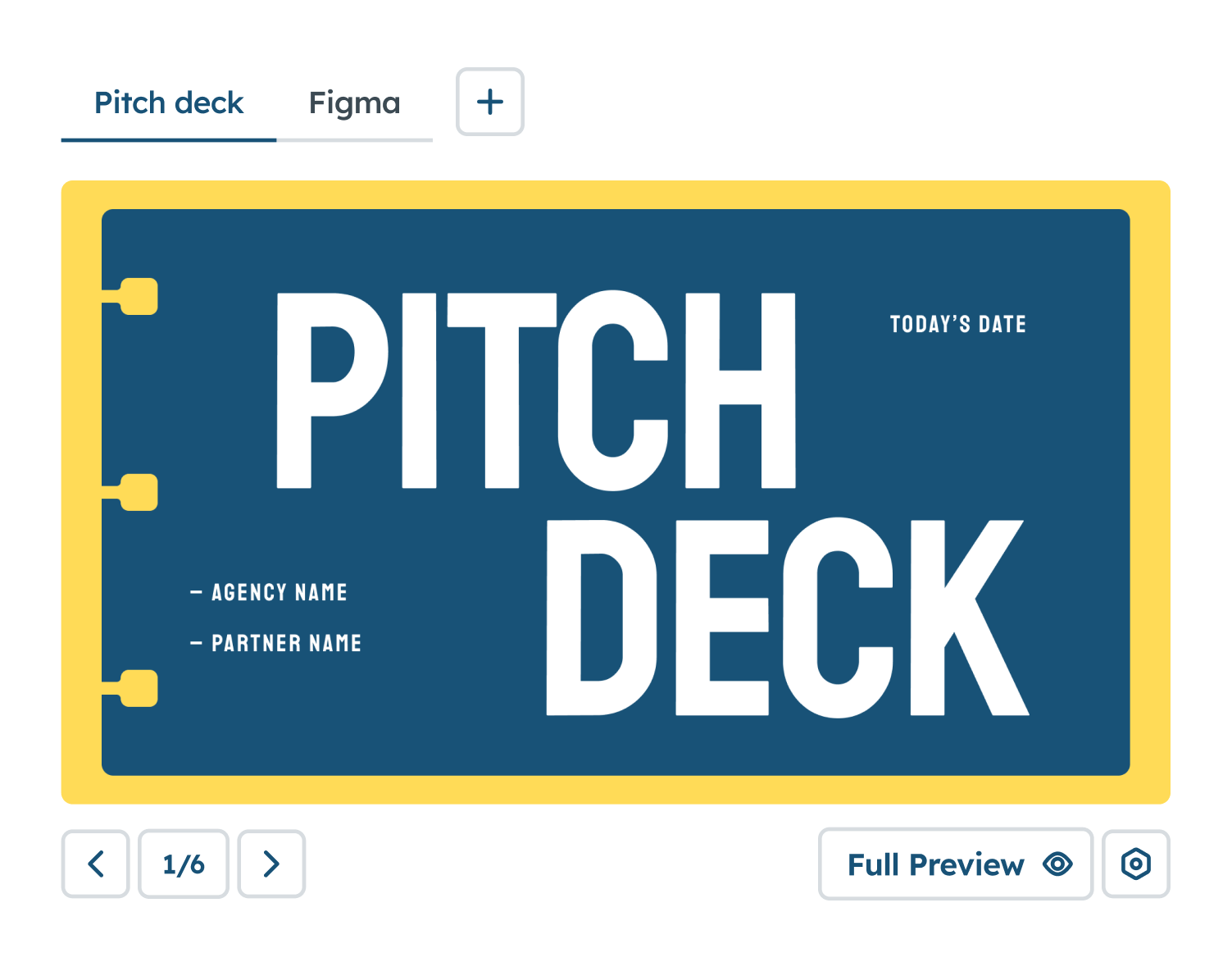Click the eye icon in Full Preview
Image resolution: width=1232 pixels, height=962 pixels.
(x=1057, y=864)
